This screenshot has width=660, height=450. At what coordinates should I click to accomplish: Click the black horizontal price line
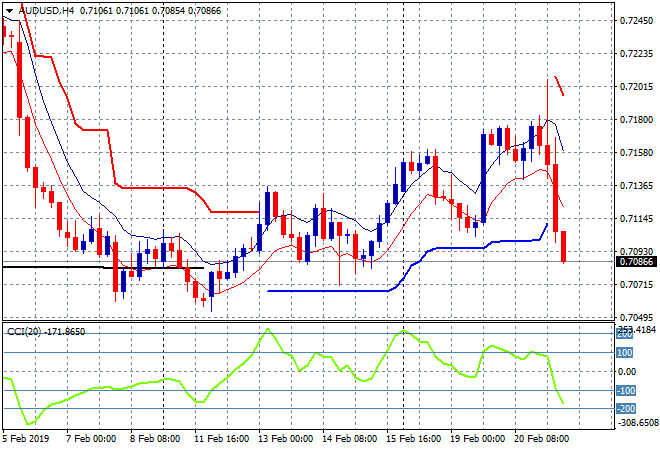[60, 267]
